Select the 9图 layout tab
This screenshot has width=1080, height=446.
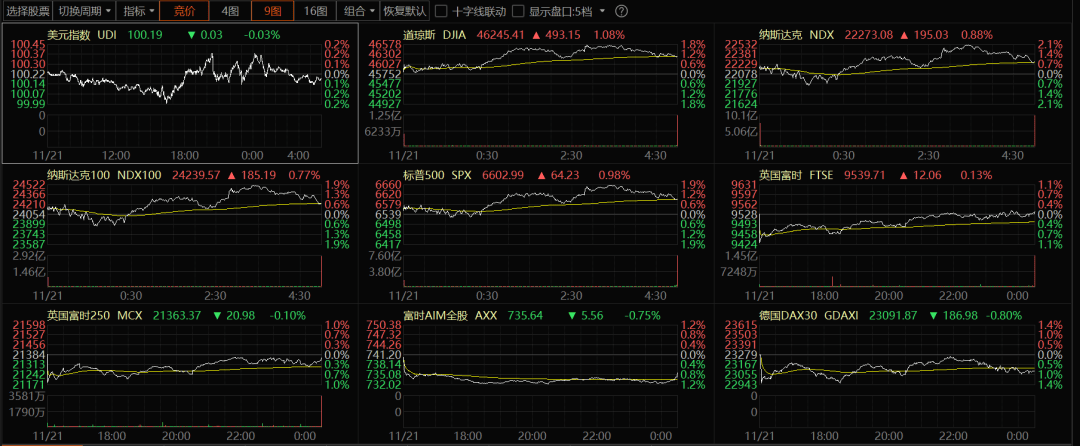273,11
